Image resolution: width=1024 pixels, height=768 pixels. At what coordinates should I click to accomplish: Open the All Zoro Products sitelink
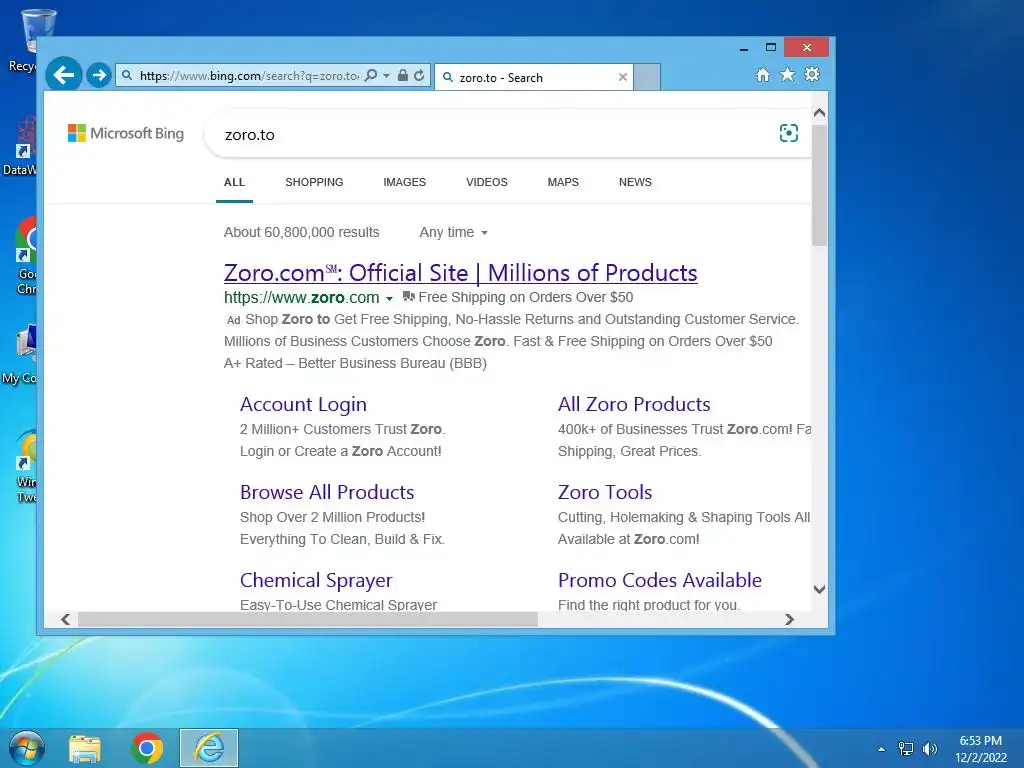[633, 404]
